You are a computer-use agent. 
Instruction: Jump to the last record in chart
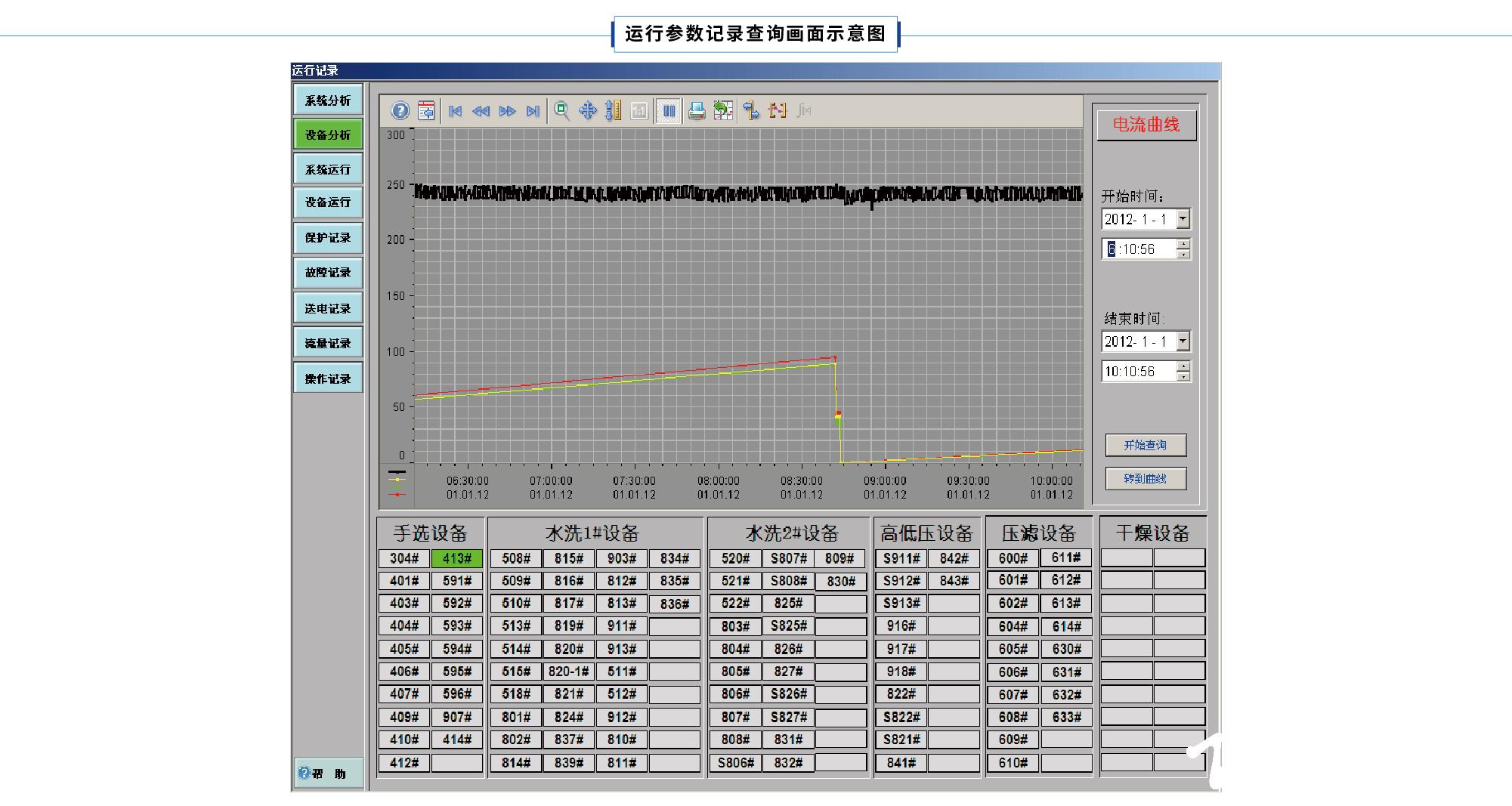533,111
